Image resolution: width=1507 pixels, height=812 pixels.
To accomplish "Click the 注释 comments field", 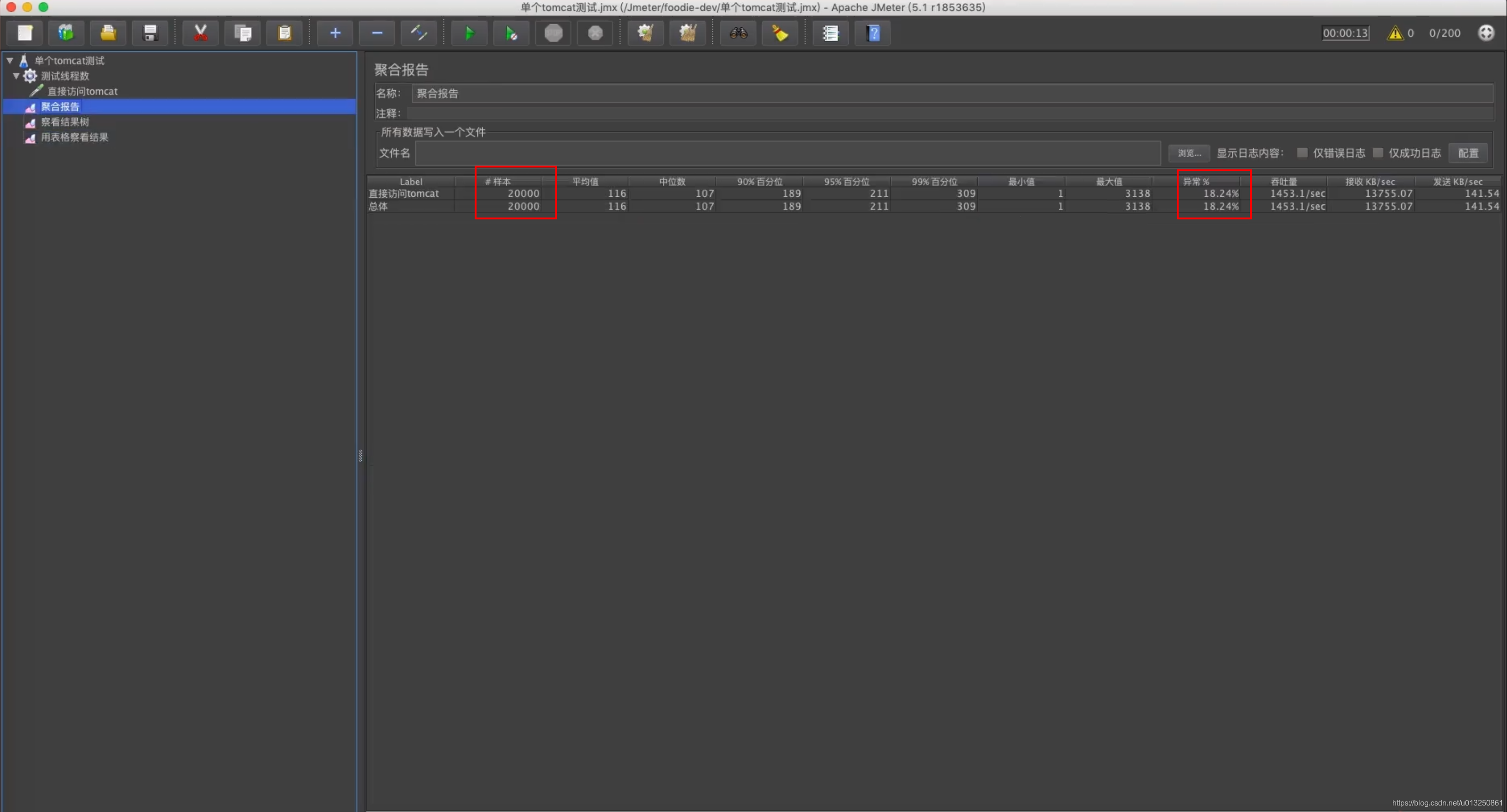I will (x=950, y=114).
